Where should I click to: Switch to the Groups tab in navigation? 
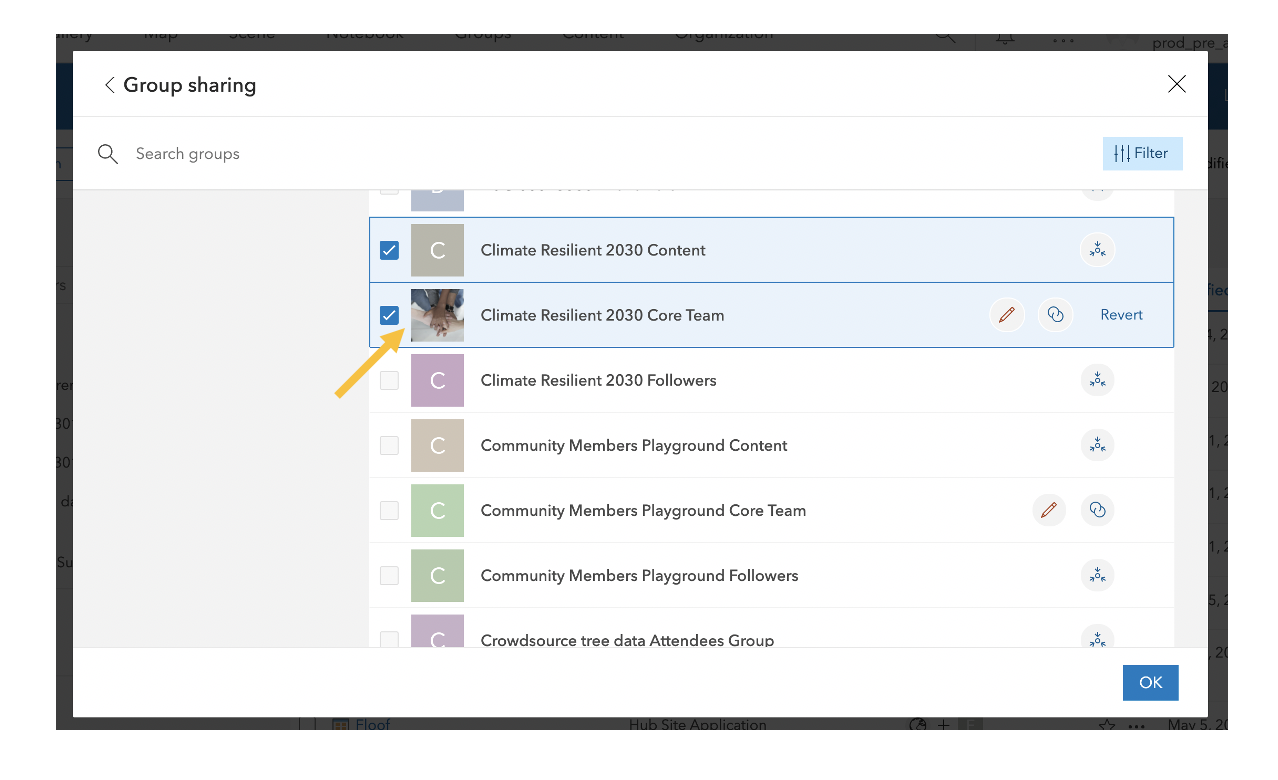coord(482,33)
